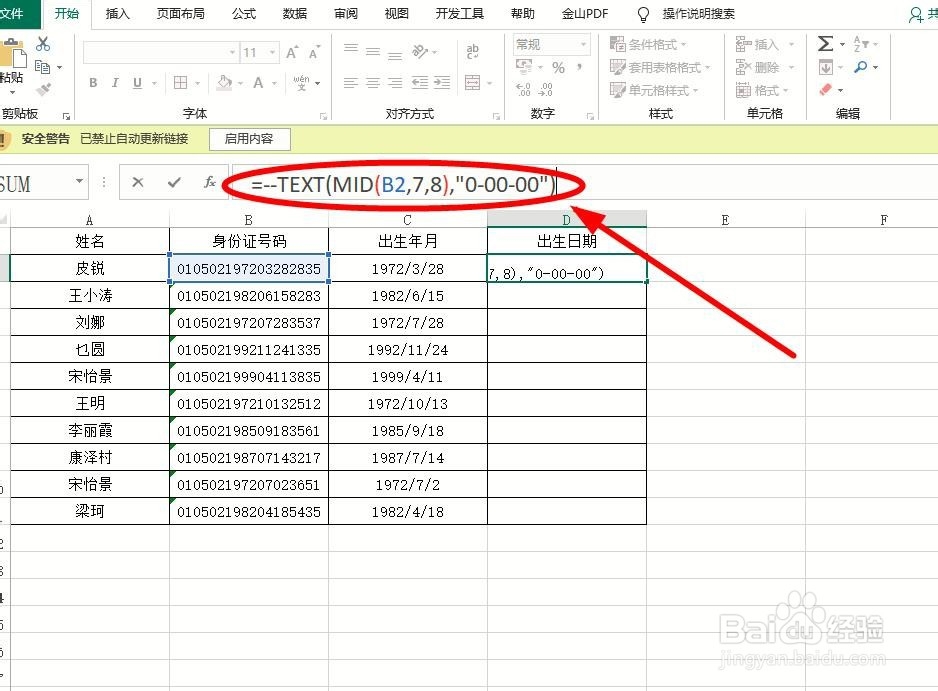Viewport: 938px width, 691px height.
Task: Click the Increase Decimal icon
Action: (523, 90)
